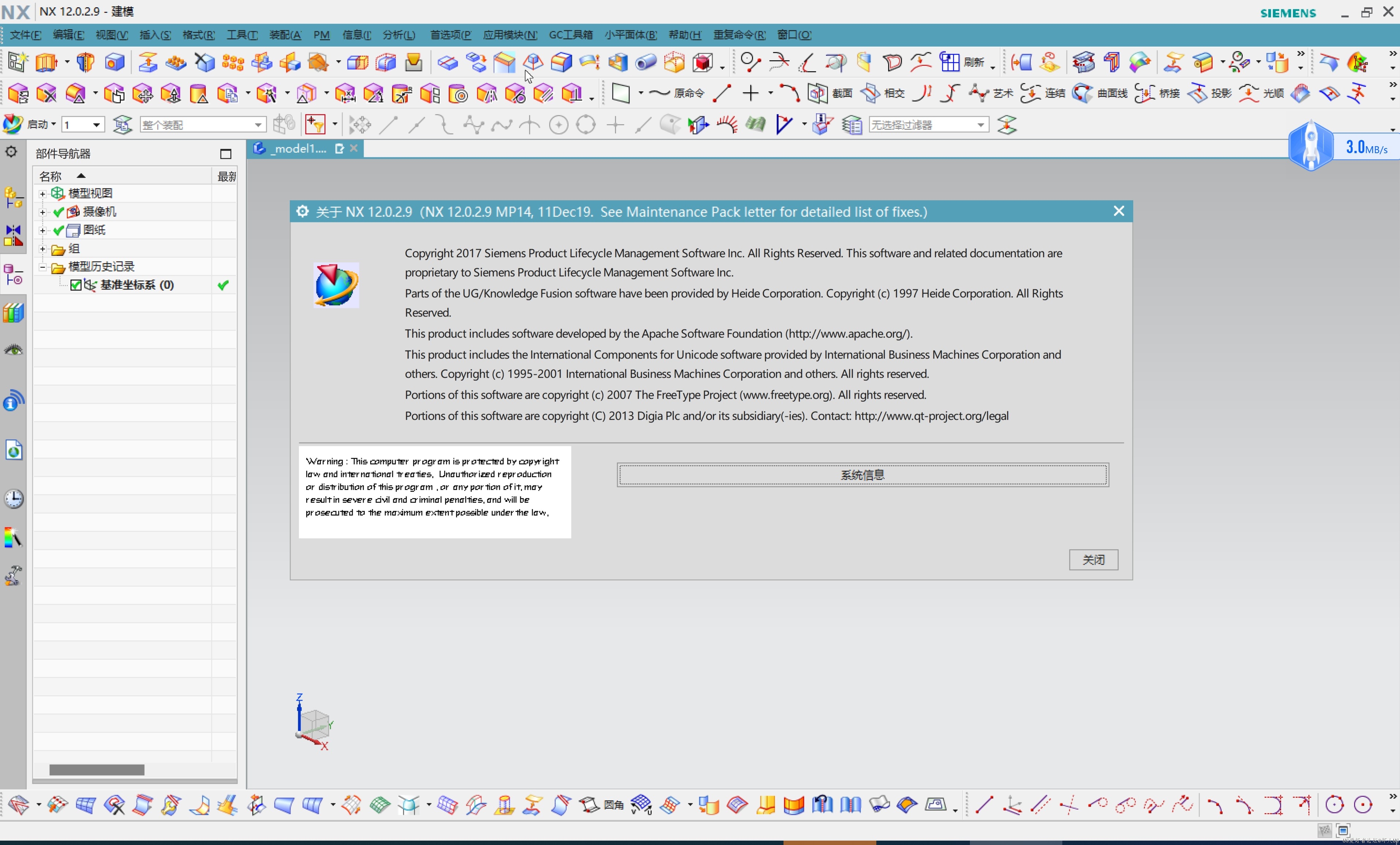Click the Hole feature icon
This screenshot has width=1400, height=845.
pyautogui.click(x=115, y=62)
